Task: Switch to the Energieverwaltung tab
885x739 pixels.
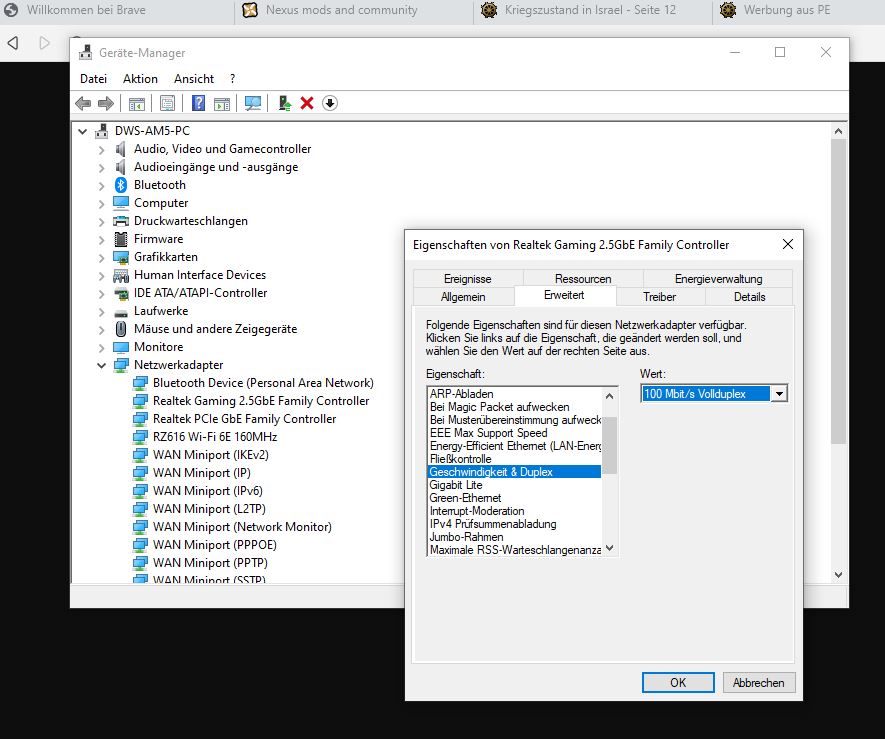Action: [718, 279]
